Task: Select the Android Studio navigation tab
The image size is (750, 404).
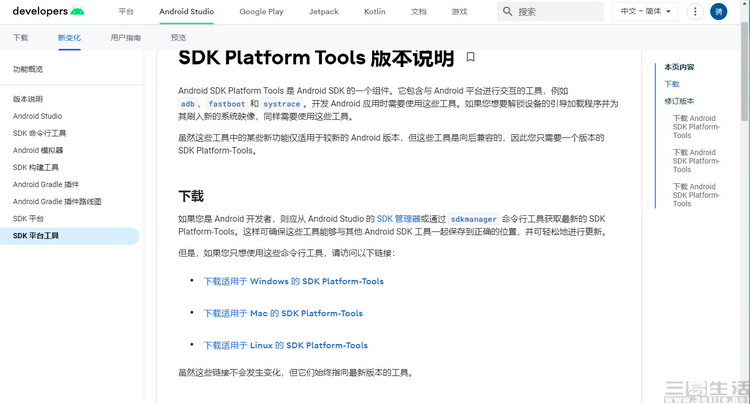Action: pyautogui.click(x=187, y=11)
